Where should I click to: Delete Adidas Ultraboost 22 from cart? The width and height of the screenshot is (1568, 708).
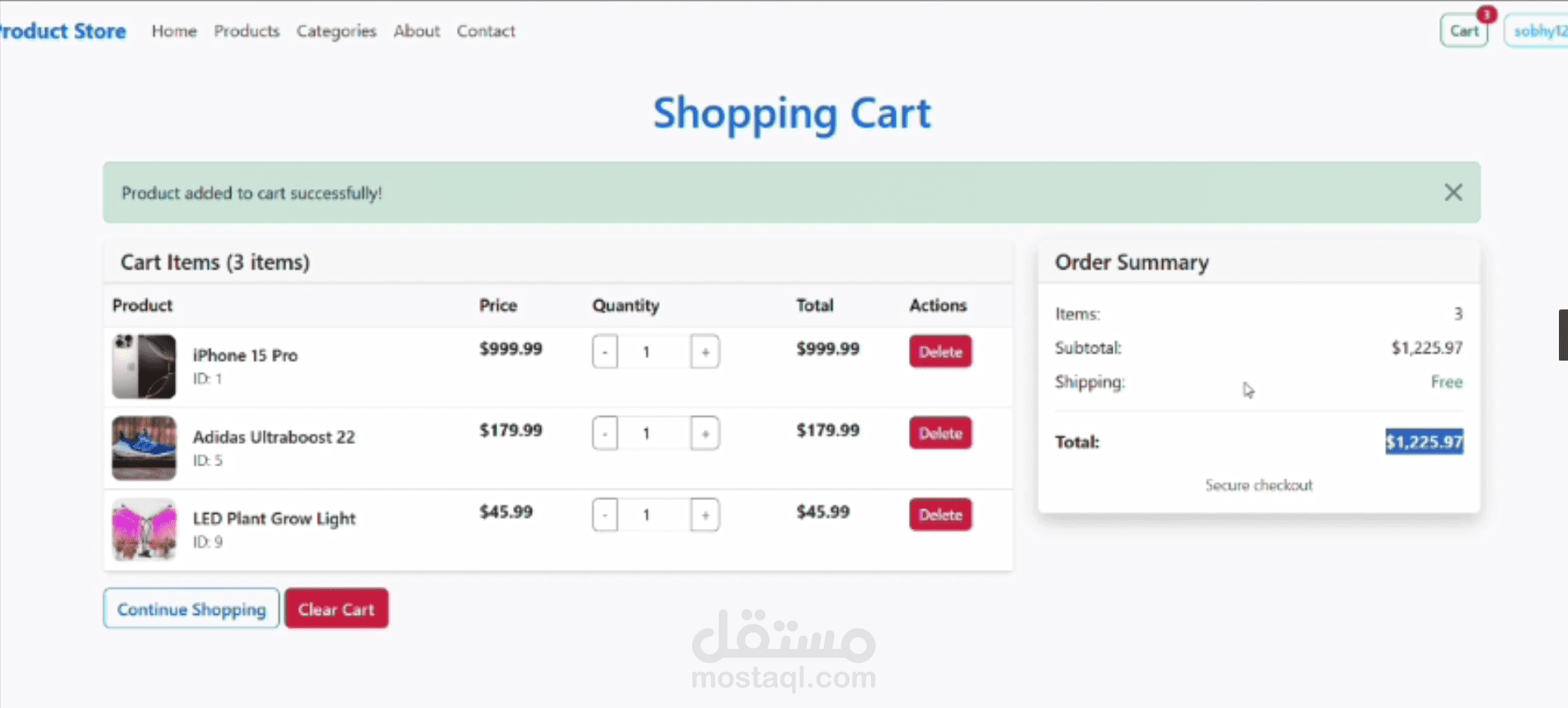(x=940, y=433)
